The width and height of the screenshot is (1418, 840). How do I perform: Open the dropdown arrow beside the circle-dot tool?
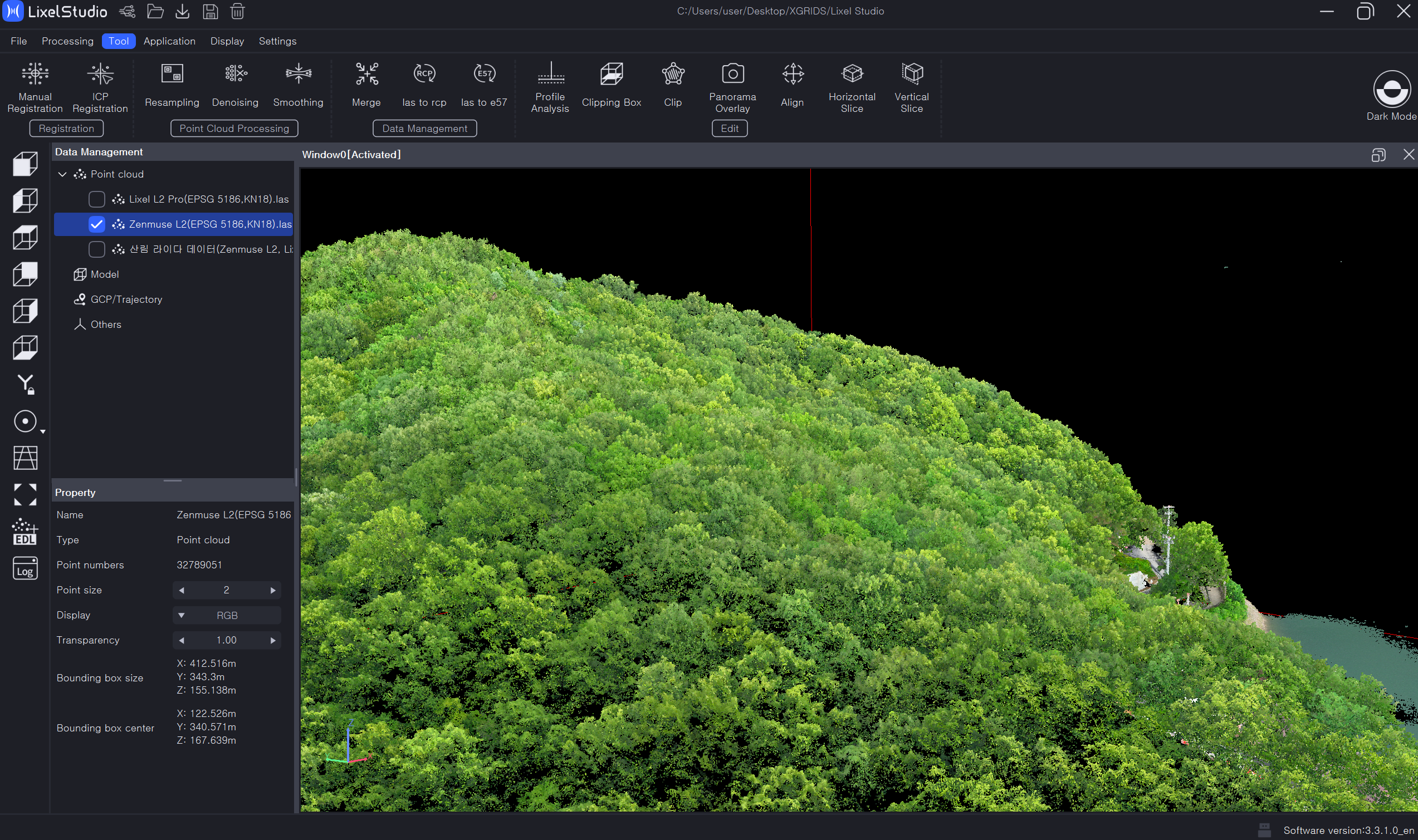tap(42, 432)
